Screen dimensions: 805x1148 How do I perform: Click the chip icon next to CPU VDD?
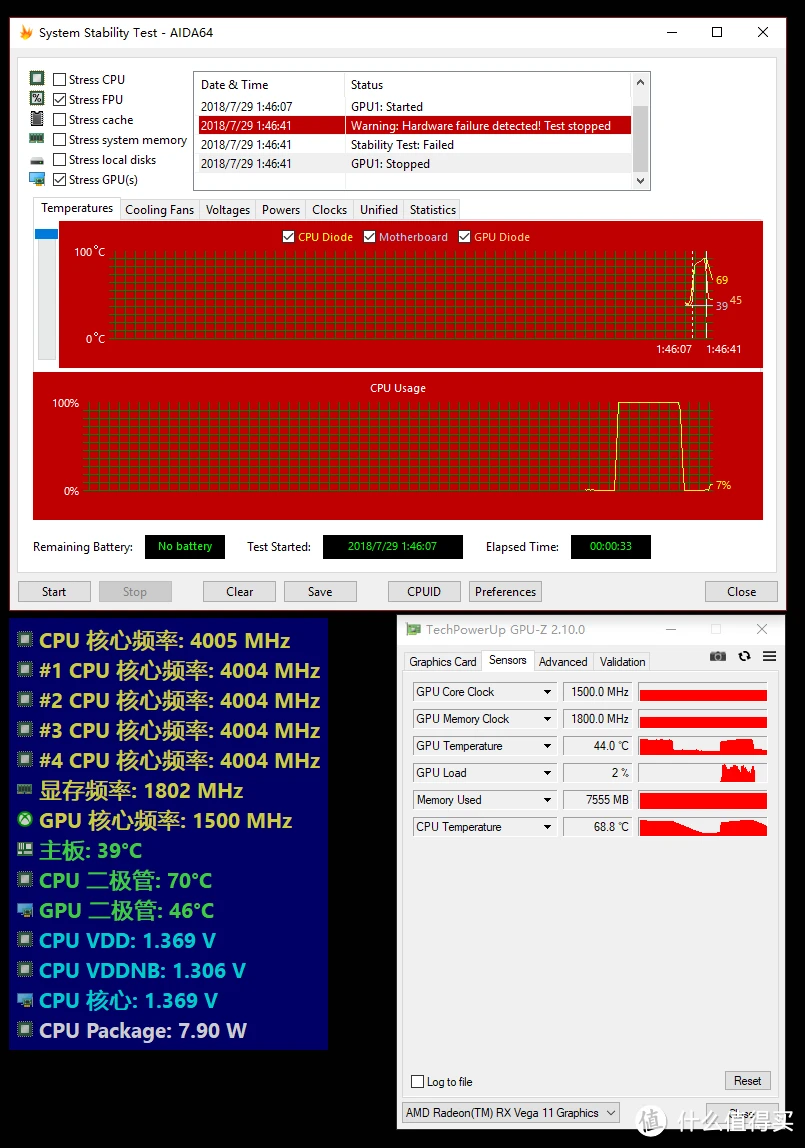25,939
